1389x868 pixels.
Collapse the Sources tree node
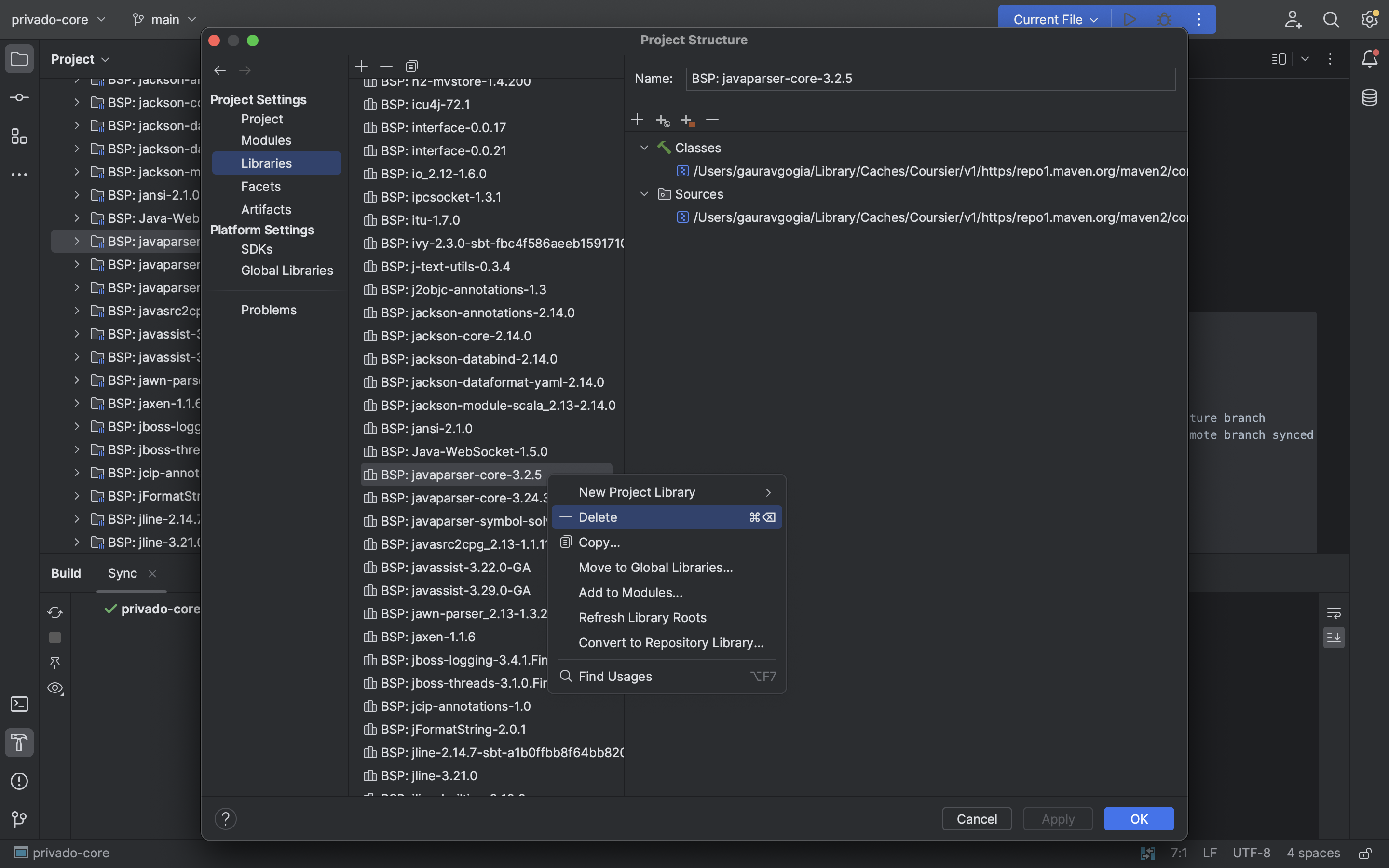tap(644, 194)
